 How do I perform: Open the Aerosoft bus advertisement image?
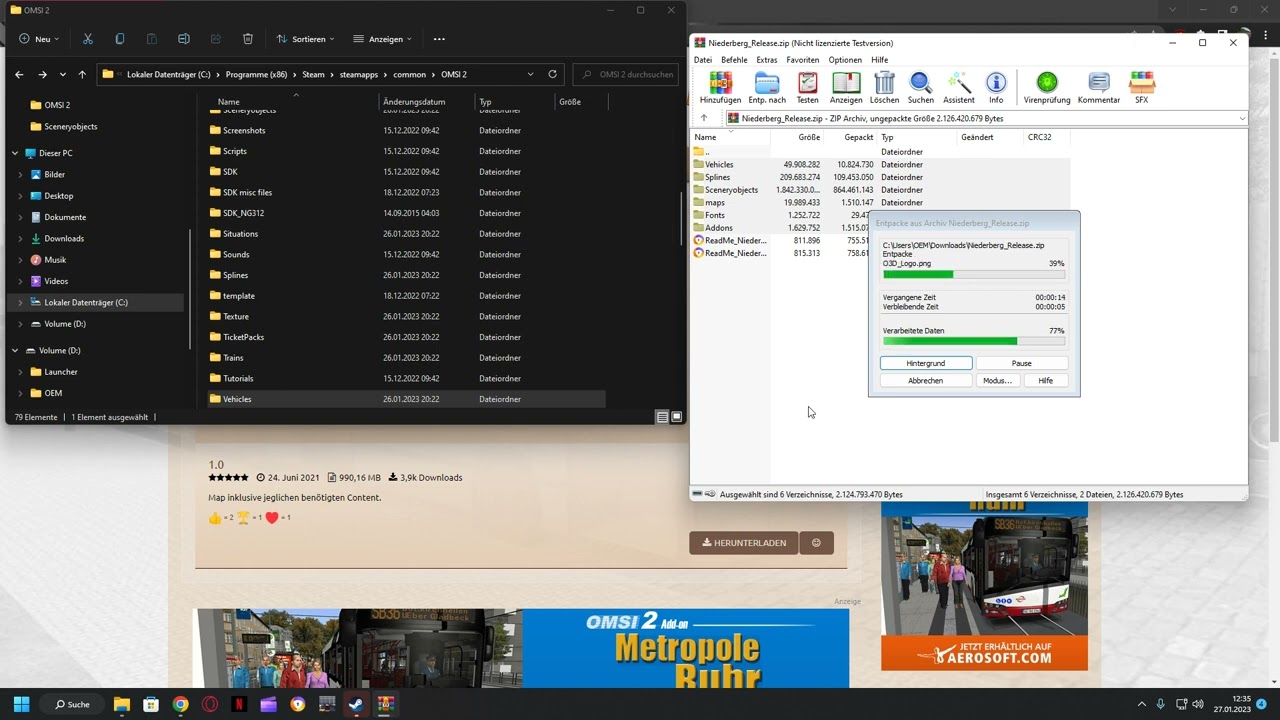pyautogui.click(x=984, y=587)
